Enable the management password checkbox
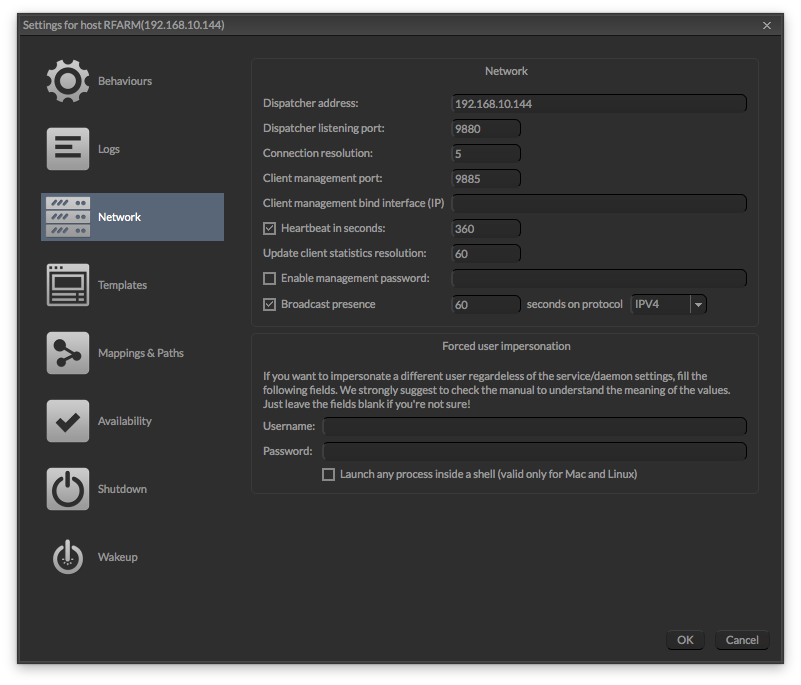The image size is (801, 685). coord(269,279)
